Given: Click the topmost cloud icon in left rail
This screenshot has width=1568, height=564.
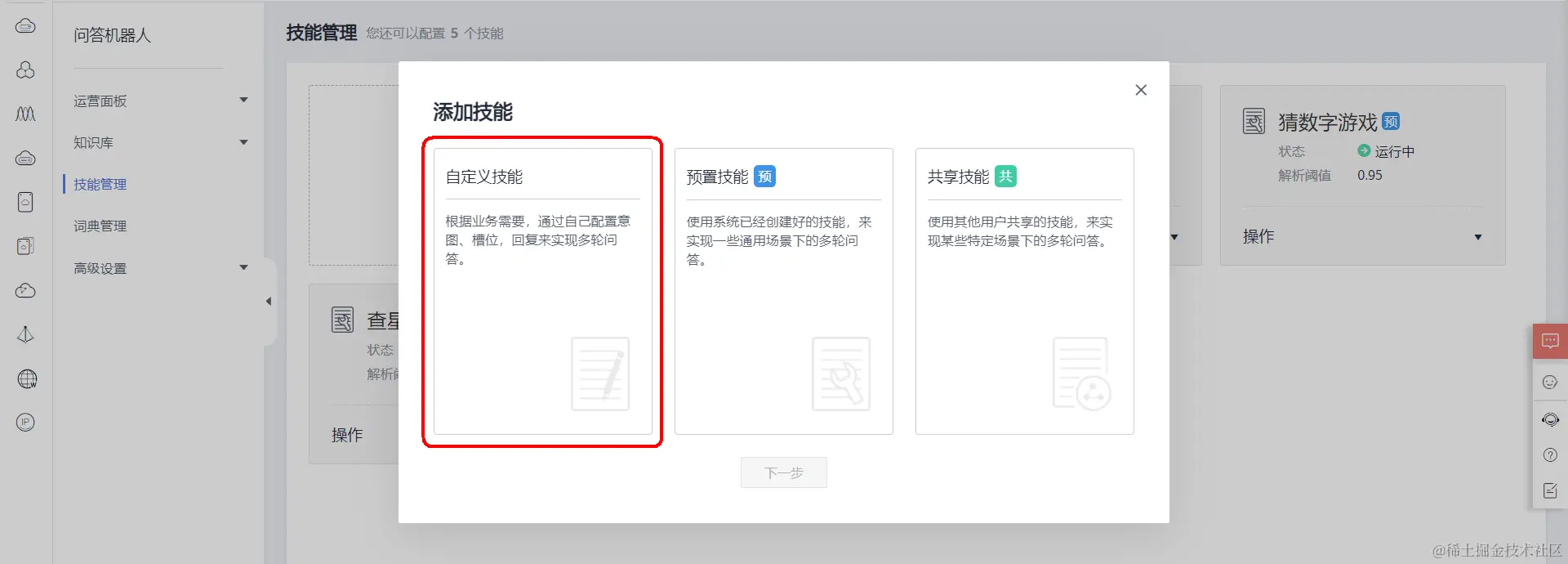Looking at the screenshot, I should click(25, 26).
